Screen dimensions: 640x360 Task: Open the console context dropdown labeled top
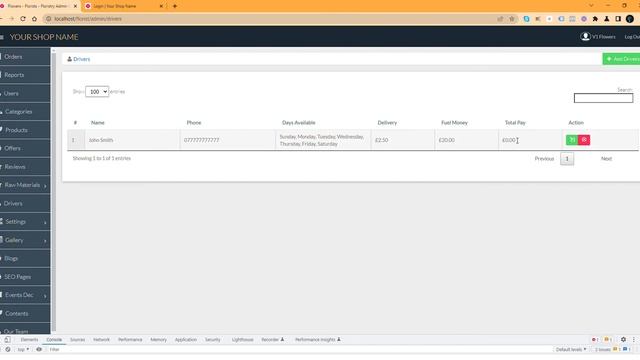click(22, 349)
